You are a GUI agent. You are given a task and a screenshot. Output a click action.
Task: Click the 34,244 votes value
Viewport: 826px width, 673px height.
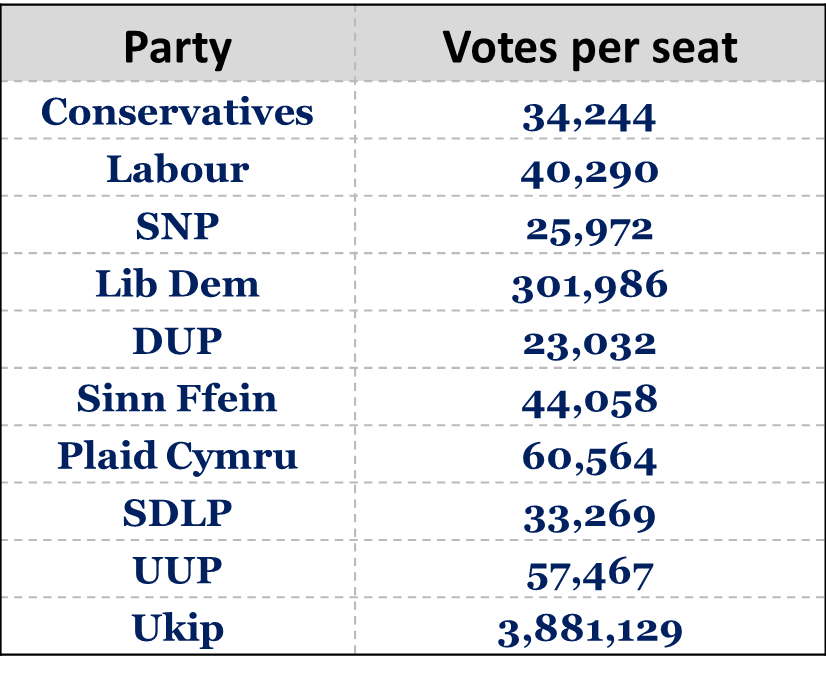pos(590,116)
